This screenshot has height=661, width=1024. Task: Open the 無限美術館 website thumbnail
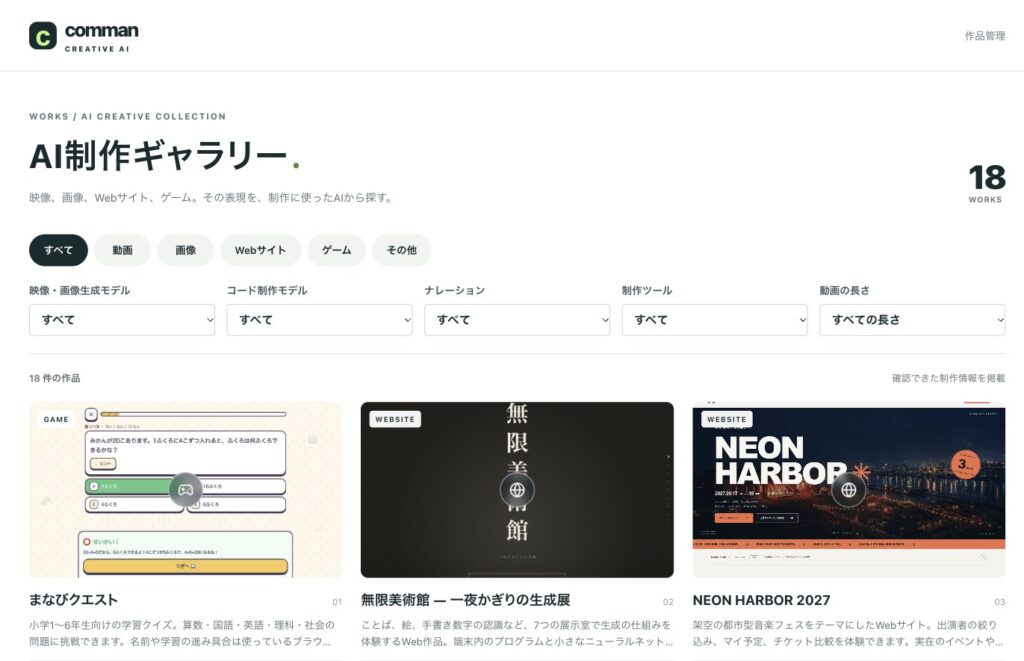coord(517,490)
